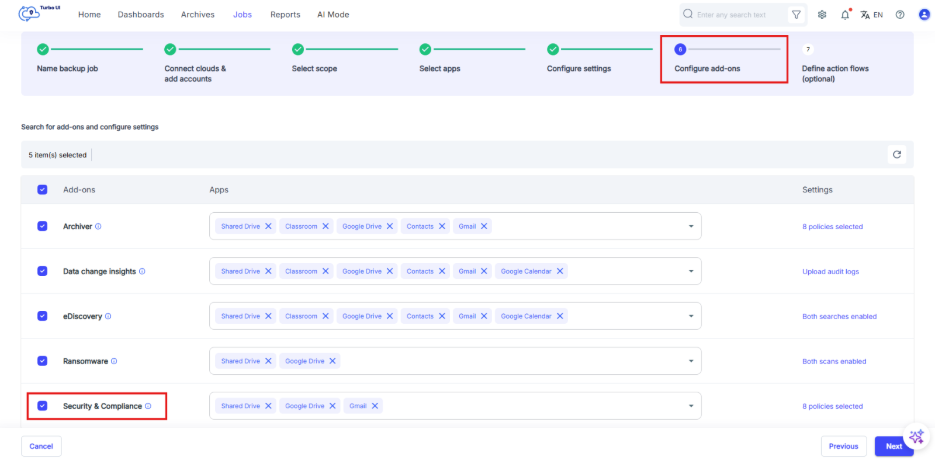Open the help question mark icon
The width and height of the screenshot is (936, 463).
point(900,15)
